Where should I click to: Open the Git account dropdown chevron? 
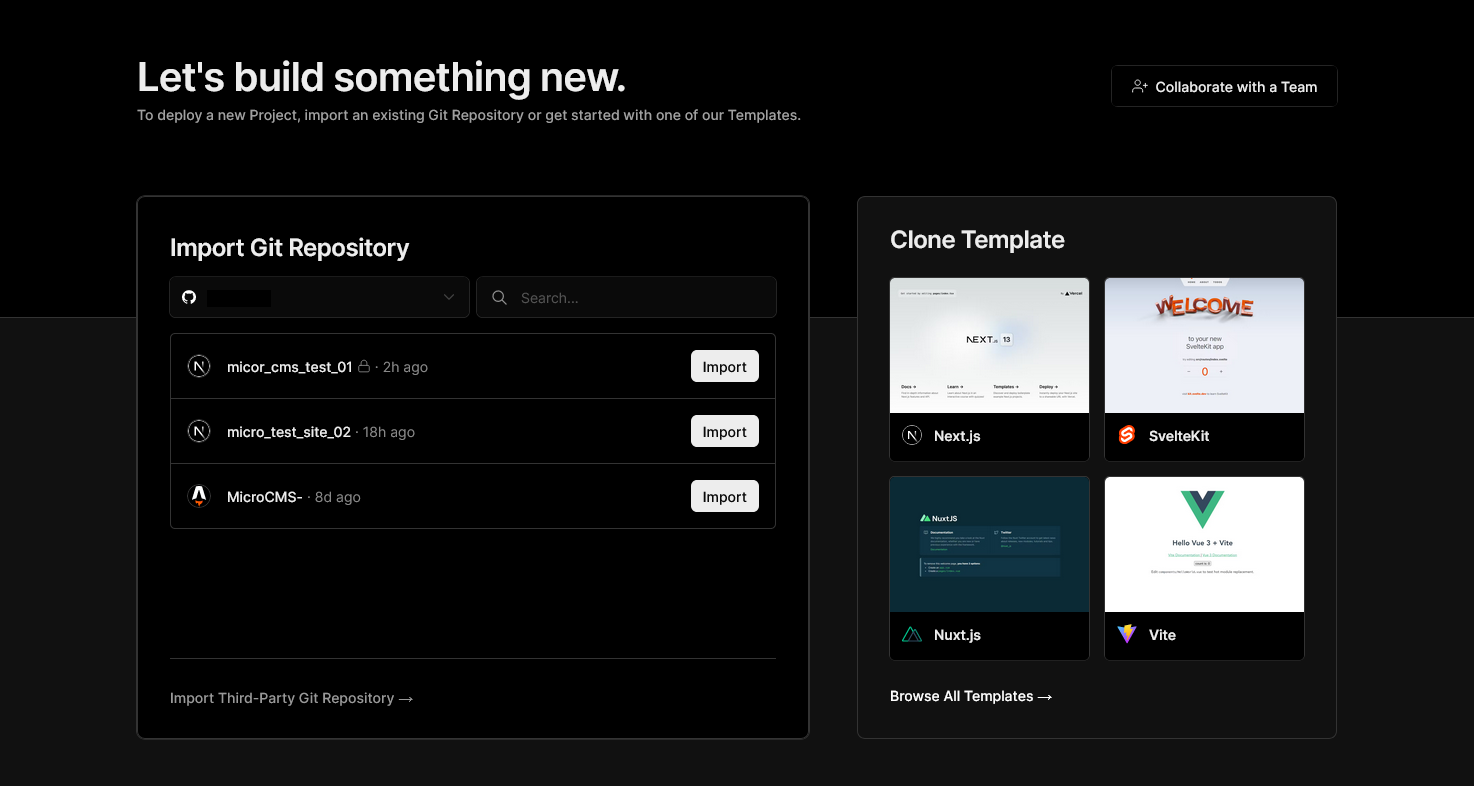(449, 298)
